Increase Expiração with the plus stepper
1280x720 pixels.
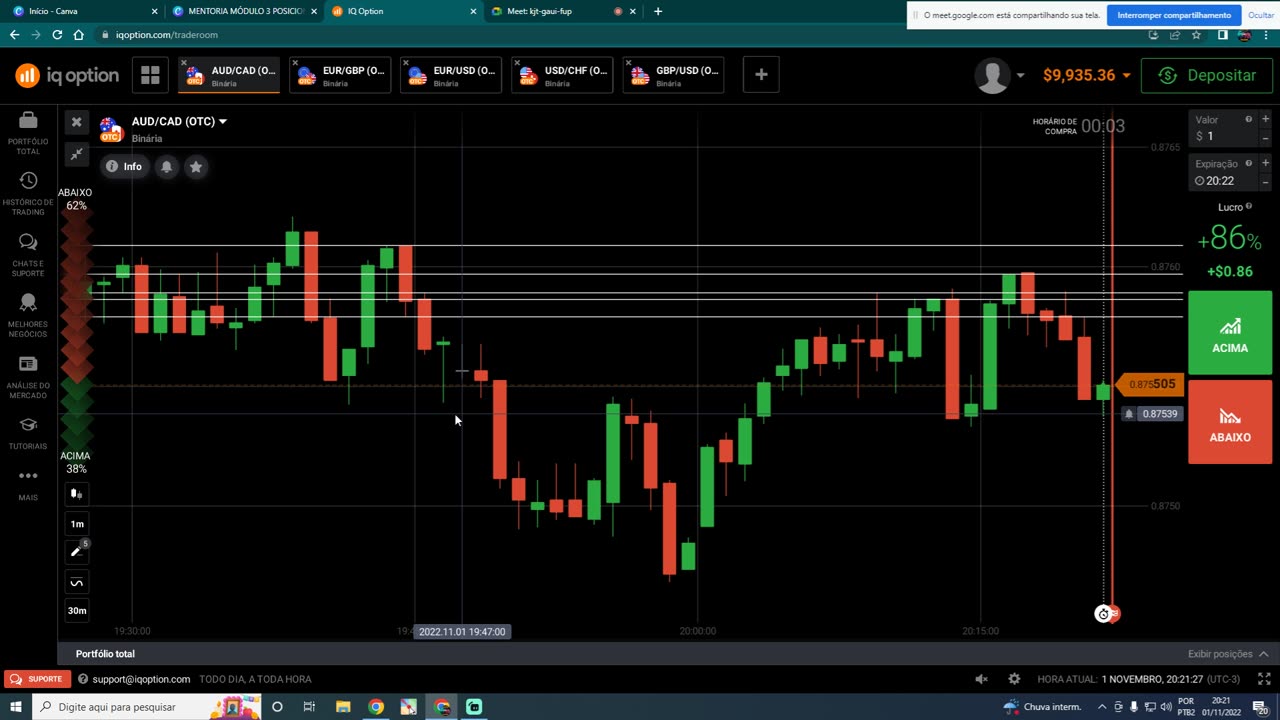(x=1265, y=163)
